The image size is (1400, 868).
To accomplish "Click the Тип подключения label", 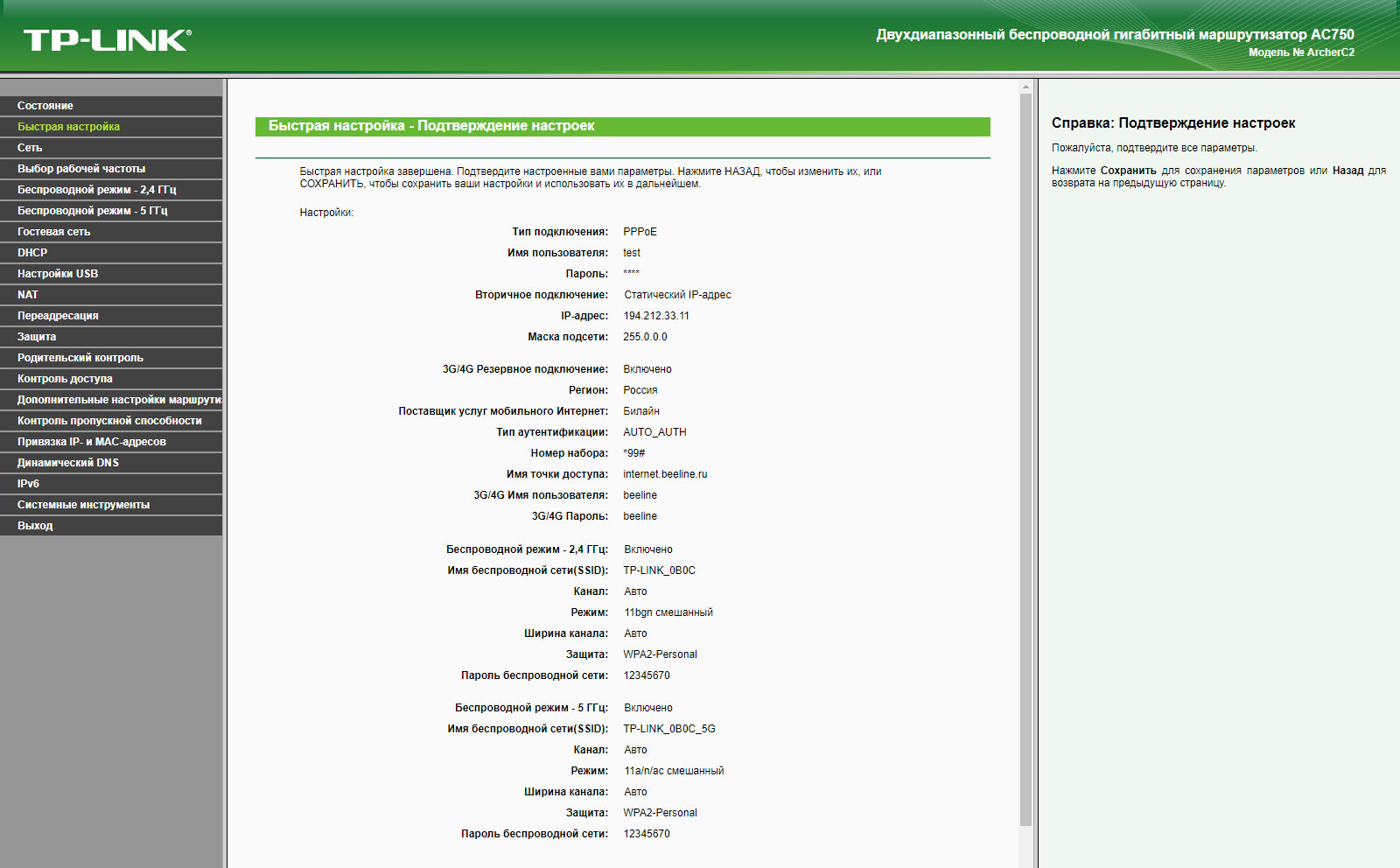I will click(560, 232).
